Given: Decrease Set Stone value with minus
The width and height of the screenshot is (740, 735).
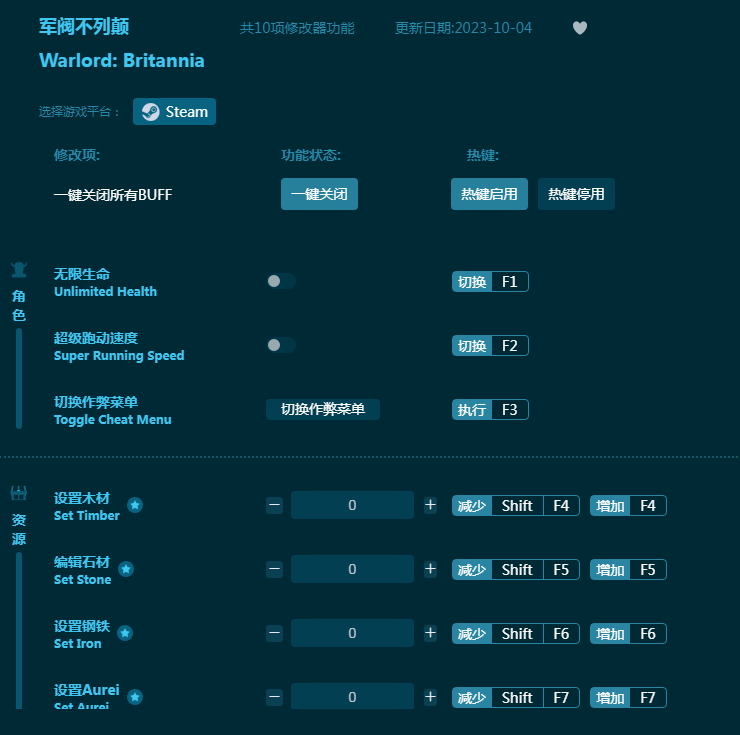Looking at the screenshot, I should pyautogui.click(x=275, y=569).
